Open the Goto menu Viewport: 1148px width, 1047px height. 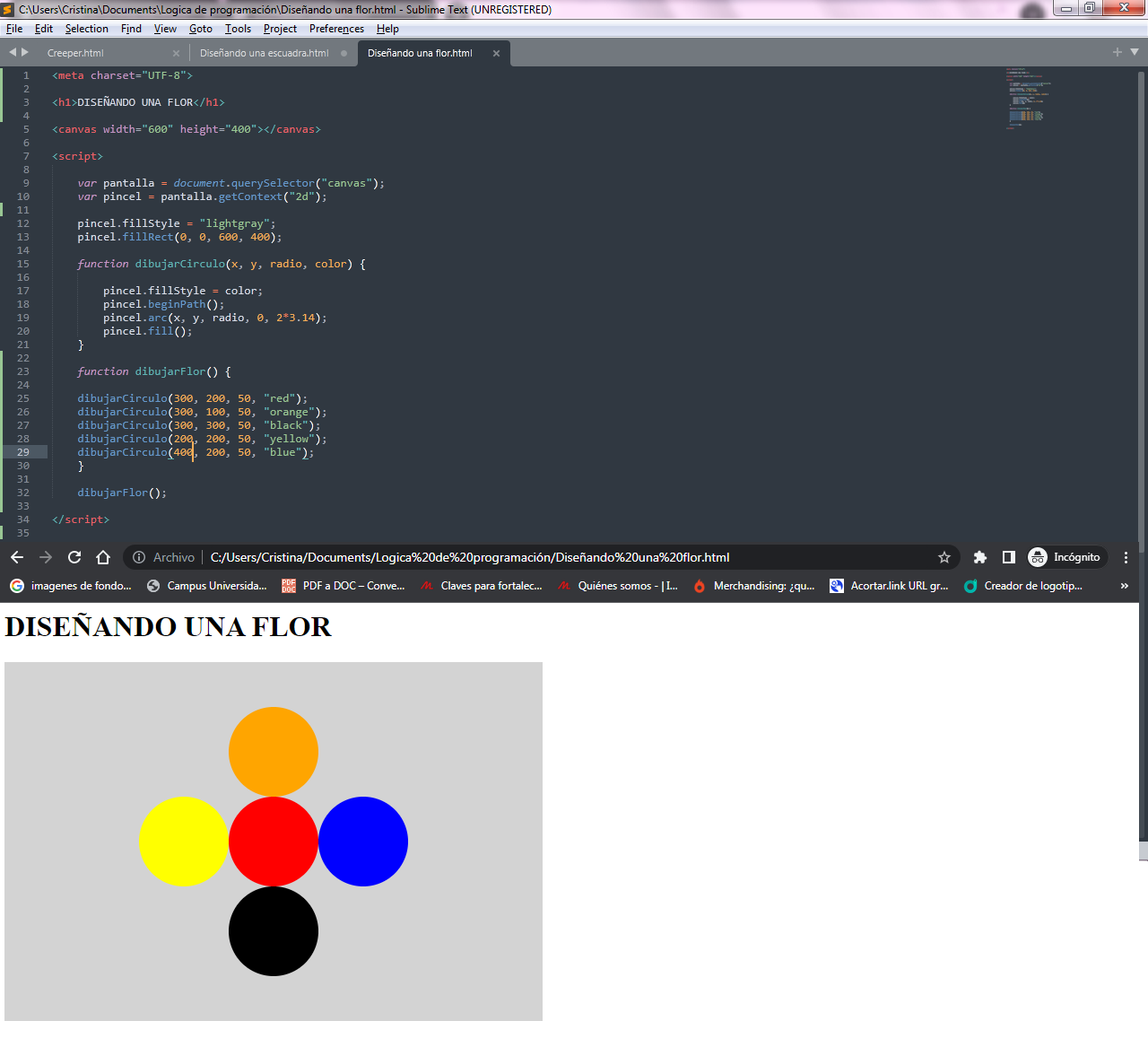(201, 29)
